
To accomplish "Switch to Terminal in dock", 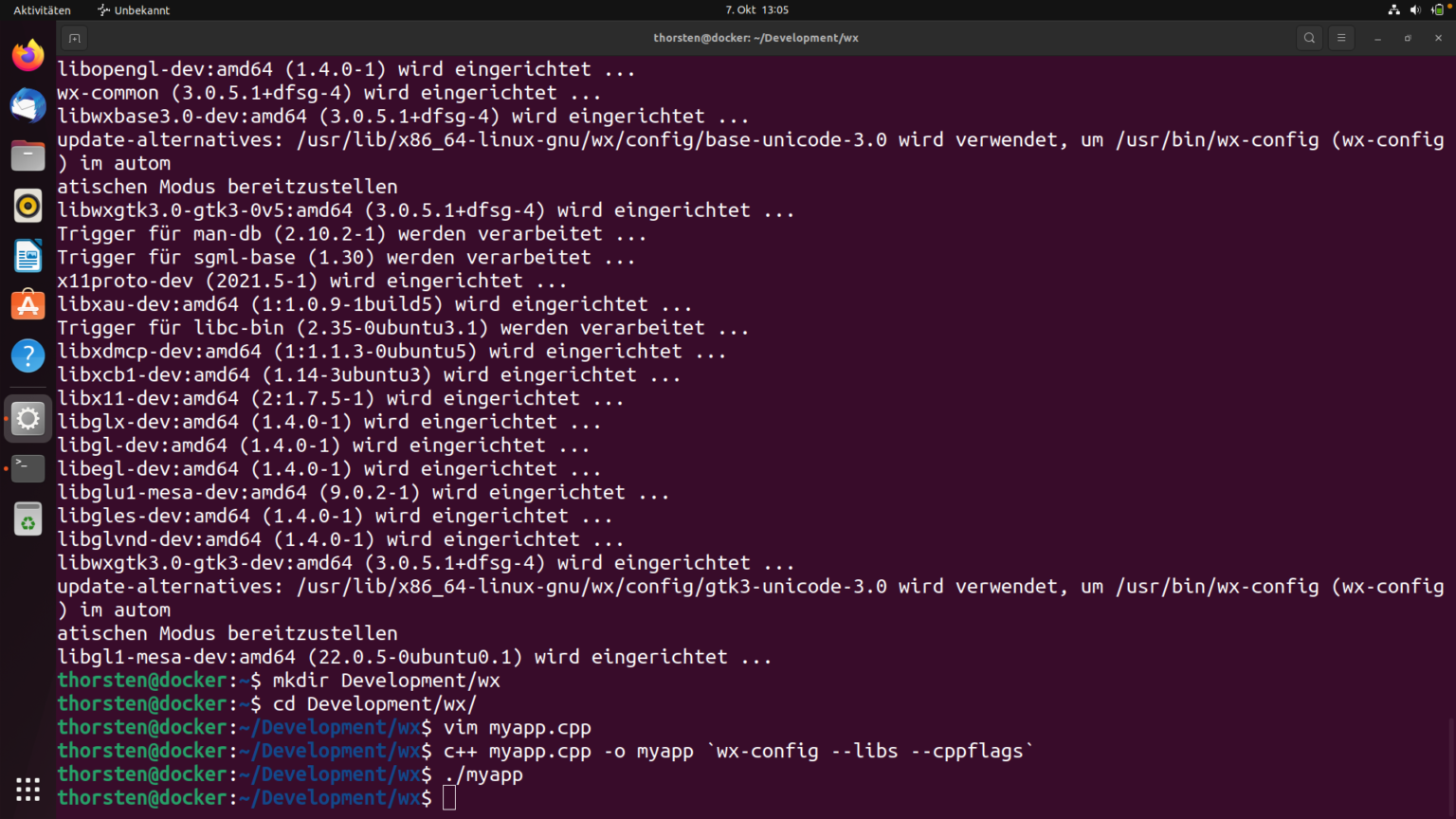I will pos(27,468).
